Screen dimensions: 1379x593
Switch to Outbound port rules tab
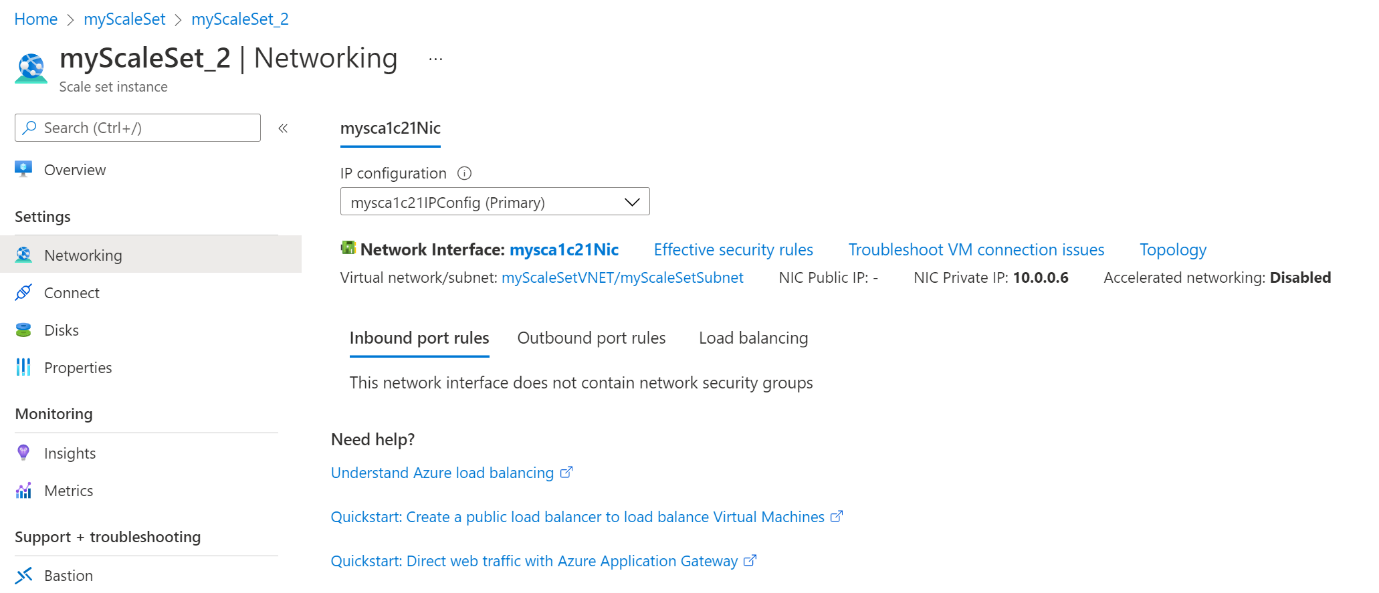pyautogui.click(x=591, y=338)
